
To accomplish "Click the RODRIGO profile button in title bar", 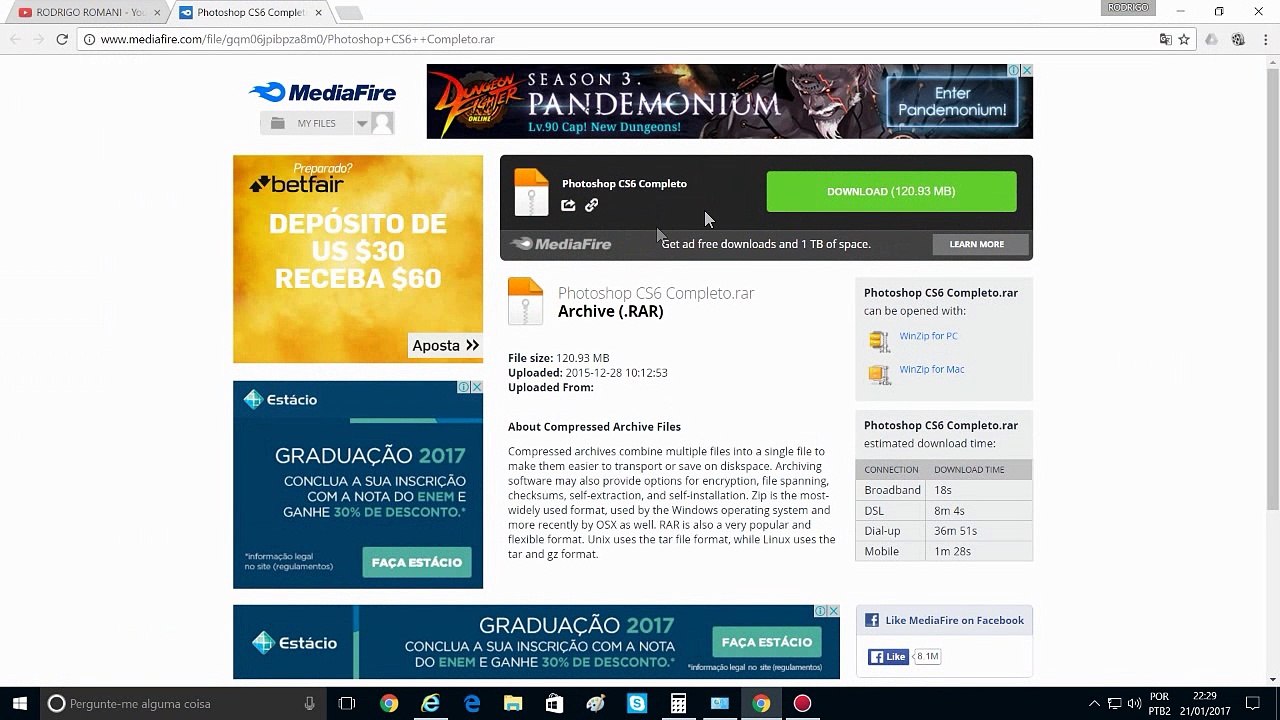I will 1127,7.
